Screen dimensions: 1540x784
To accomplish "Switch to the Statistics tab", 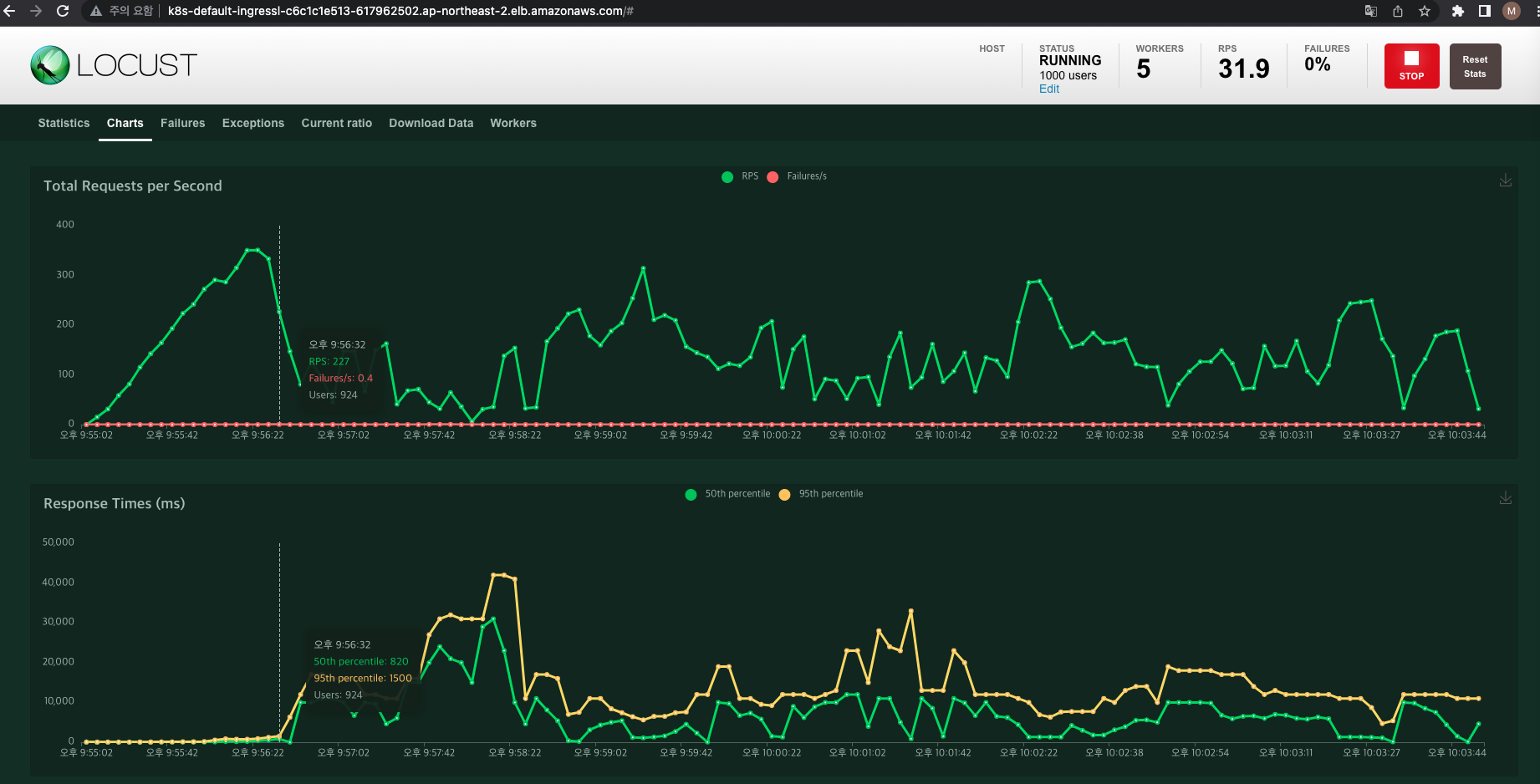I will (64, 123).
